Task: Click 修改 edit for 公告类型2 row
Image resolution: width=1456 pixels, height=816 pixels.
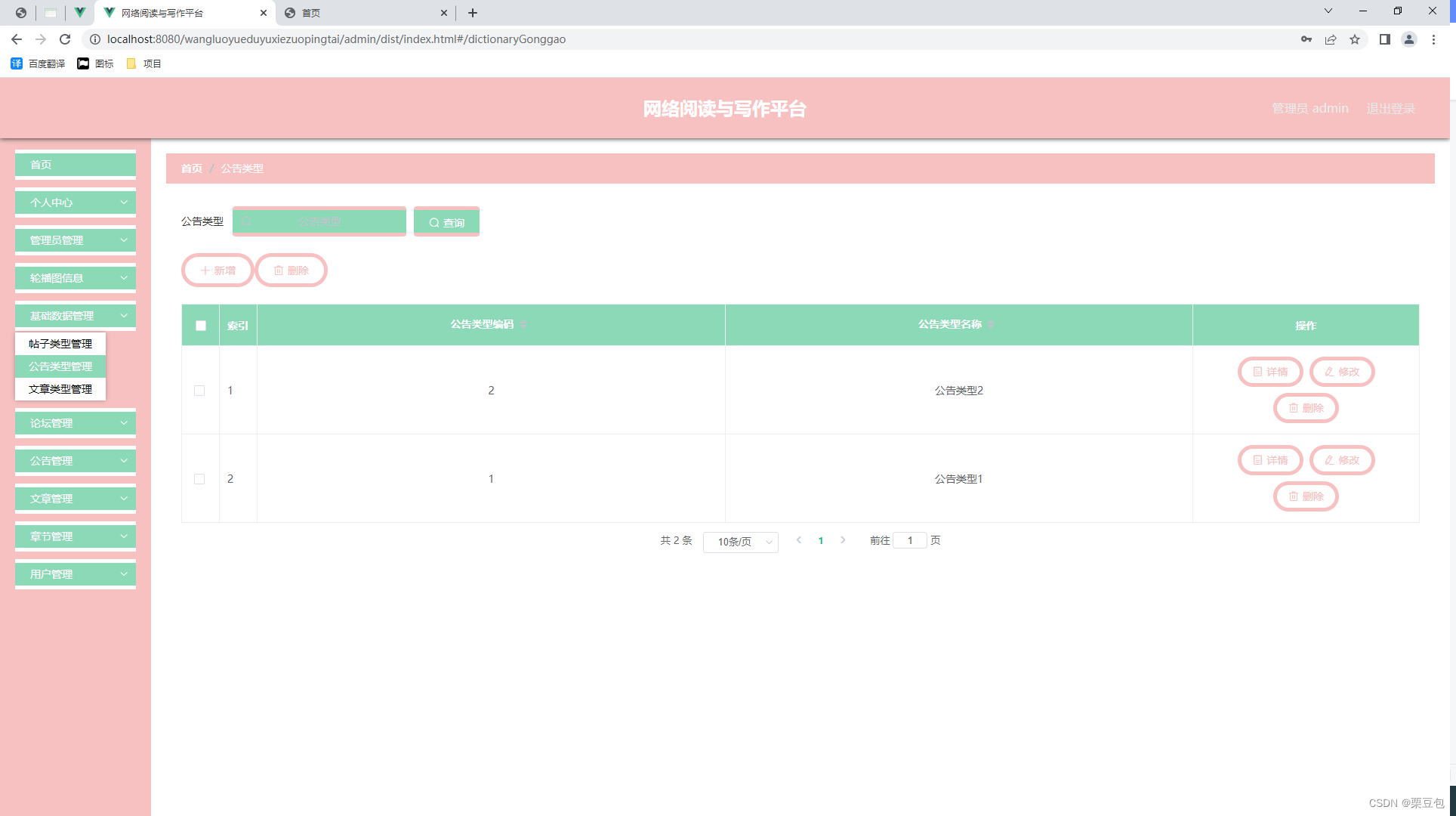Action: [1342, 372]
